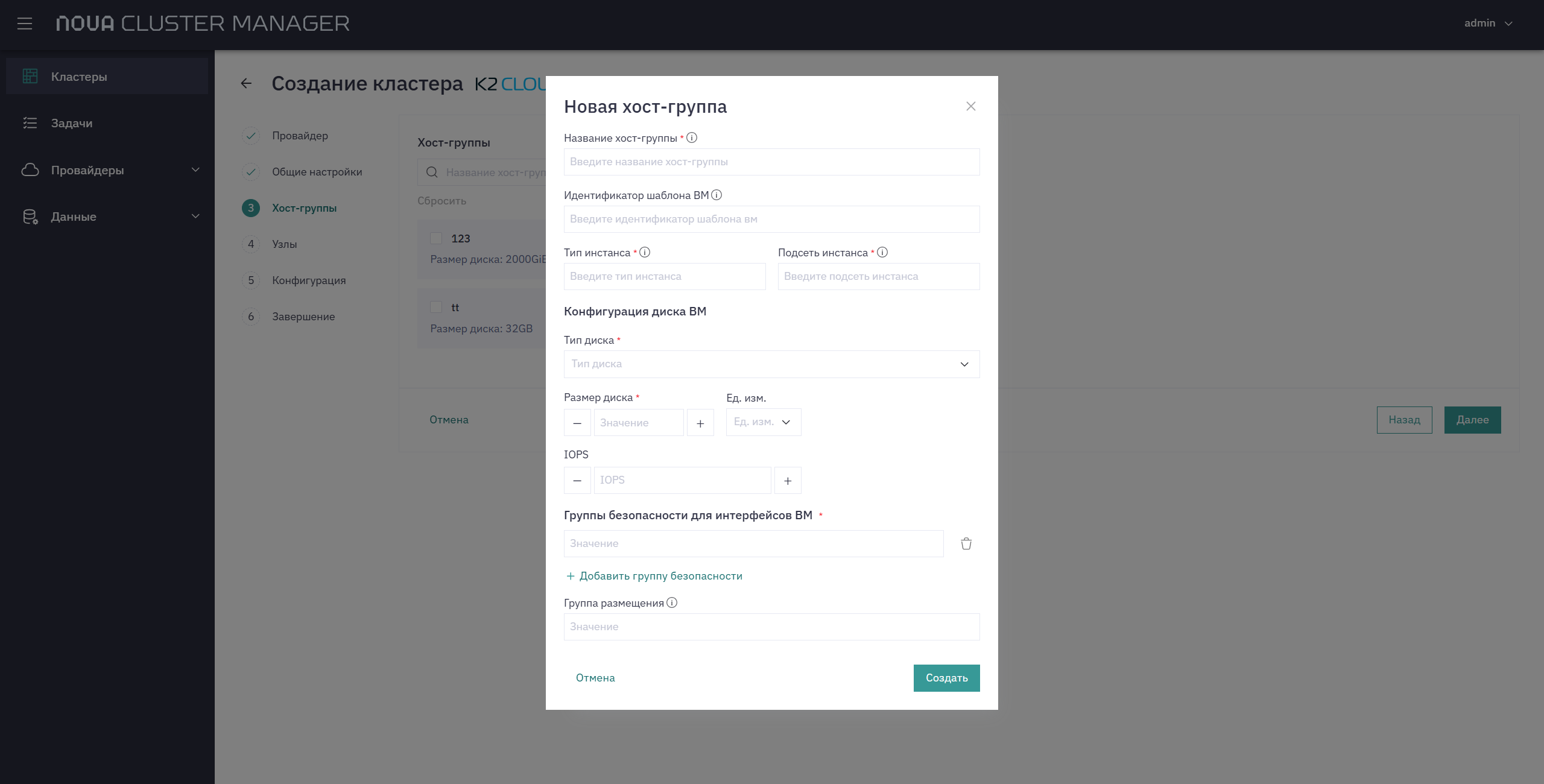Select the Провайдер wizard step
The width and height of the screenshot is (1544, 784).
300,136
